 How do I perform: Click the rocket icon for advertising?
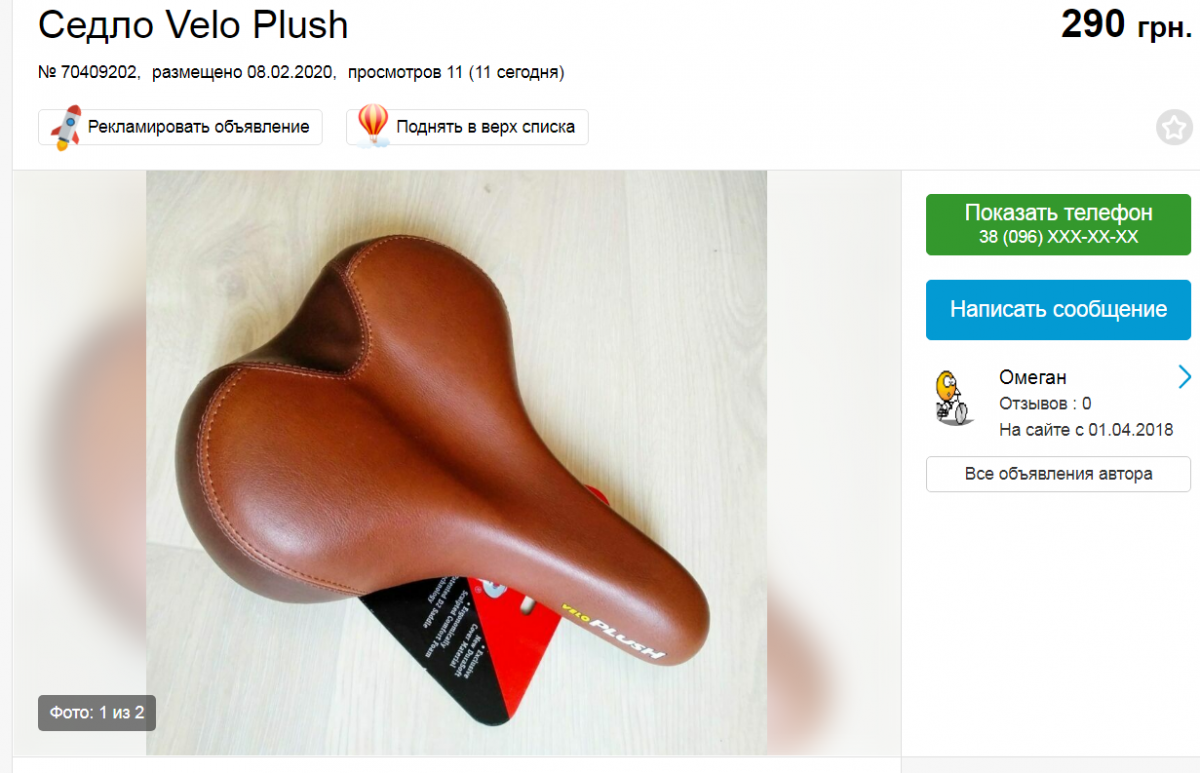[x=65, y=127]
